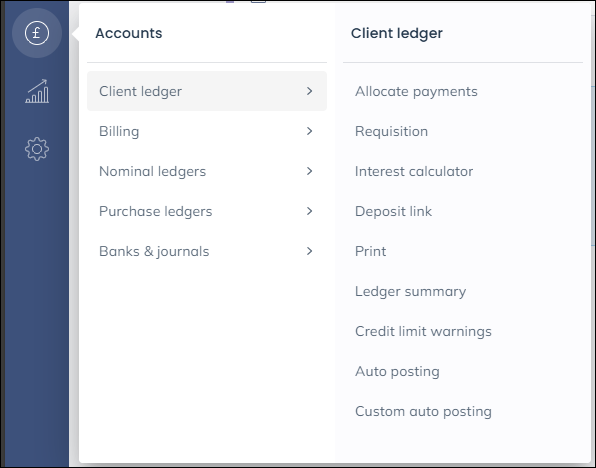Expand the Purchase ledgers chevron arrow
The width and height of the screenshot is (596, 468).
(x=309, y=211)
